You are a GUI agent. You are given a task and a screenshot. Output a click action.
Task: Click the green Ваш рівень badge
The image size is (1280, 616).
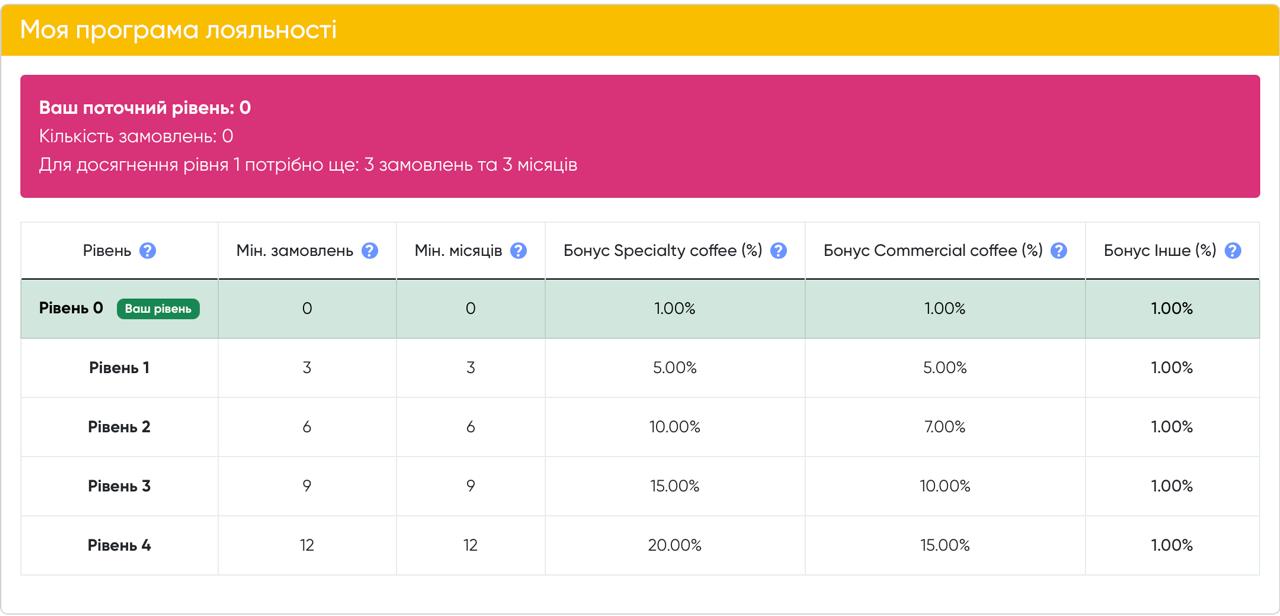coord(158,309)
